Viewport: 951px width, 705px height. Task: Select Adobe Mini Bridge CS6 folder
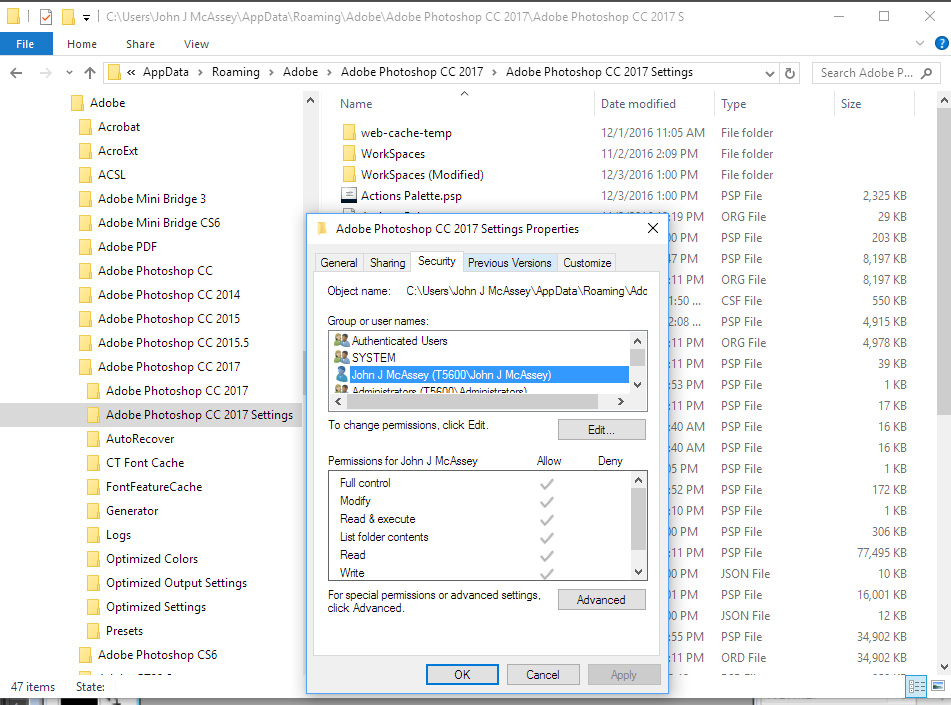159,223
